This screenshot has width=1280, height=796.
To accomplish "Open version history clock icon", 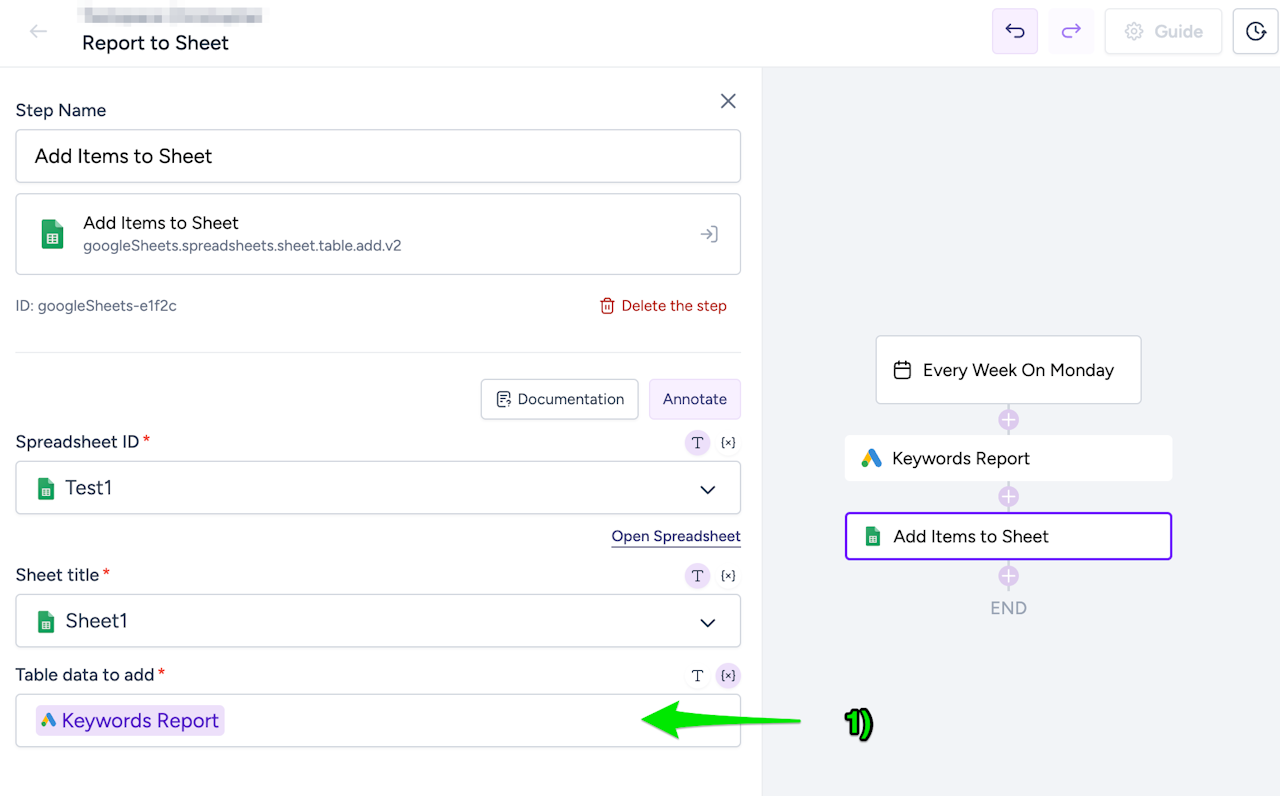I will 1256,31.
